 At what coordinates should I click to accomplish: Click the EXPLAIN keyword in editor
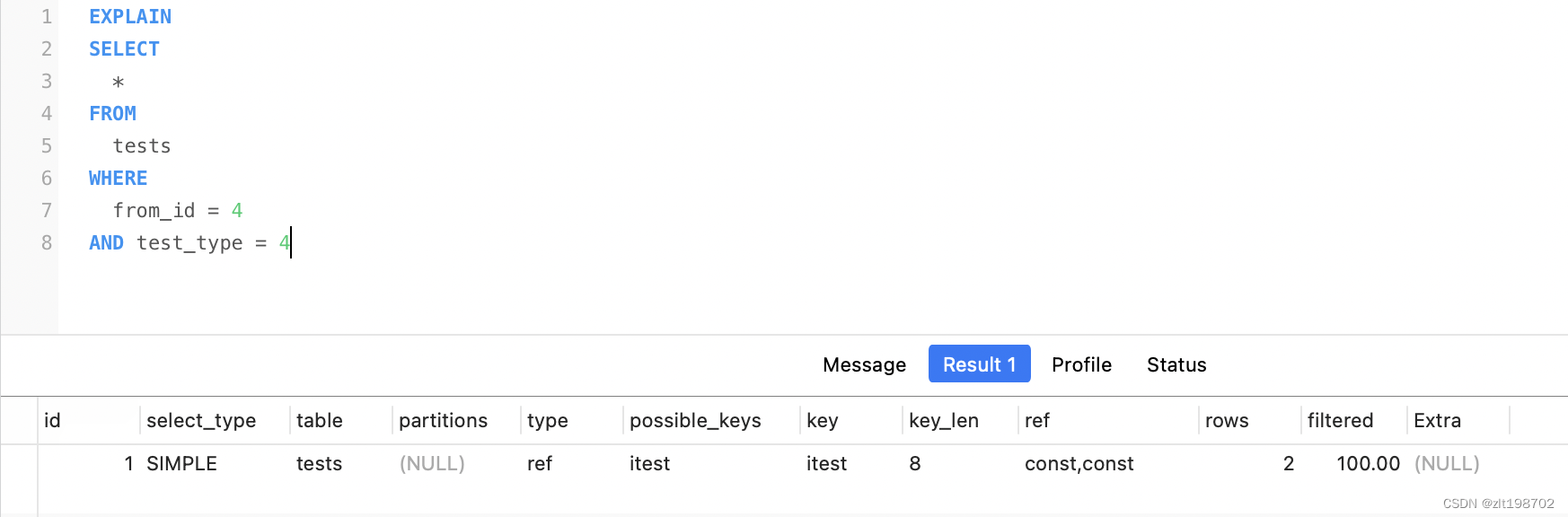[x=130, y=17]
